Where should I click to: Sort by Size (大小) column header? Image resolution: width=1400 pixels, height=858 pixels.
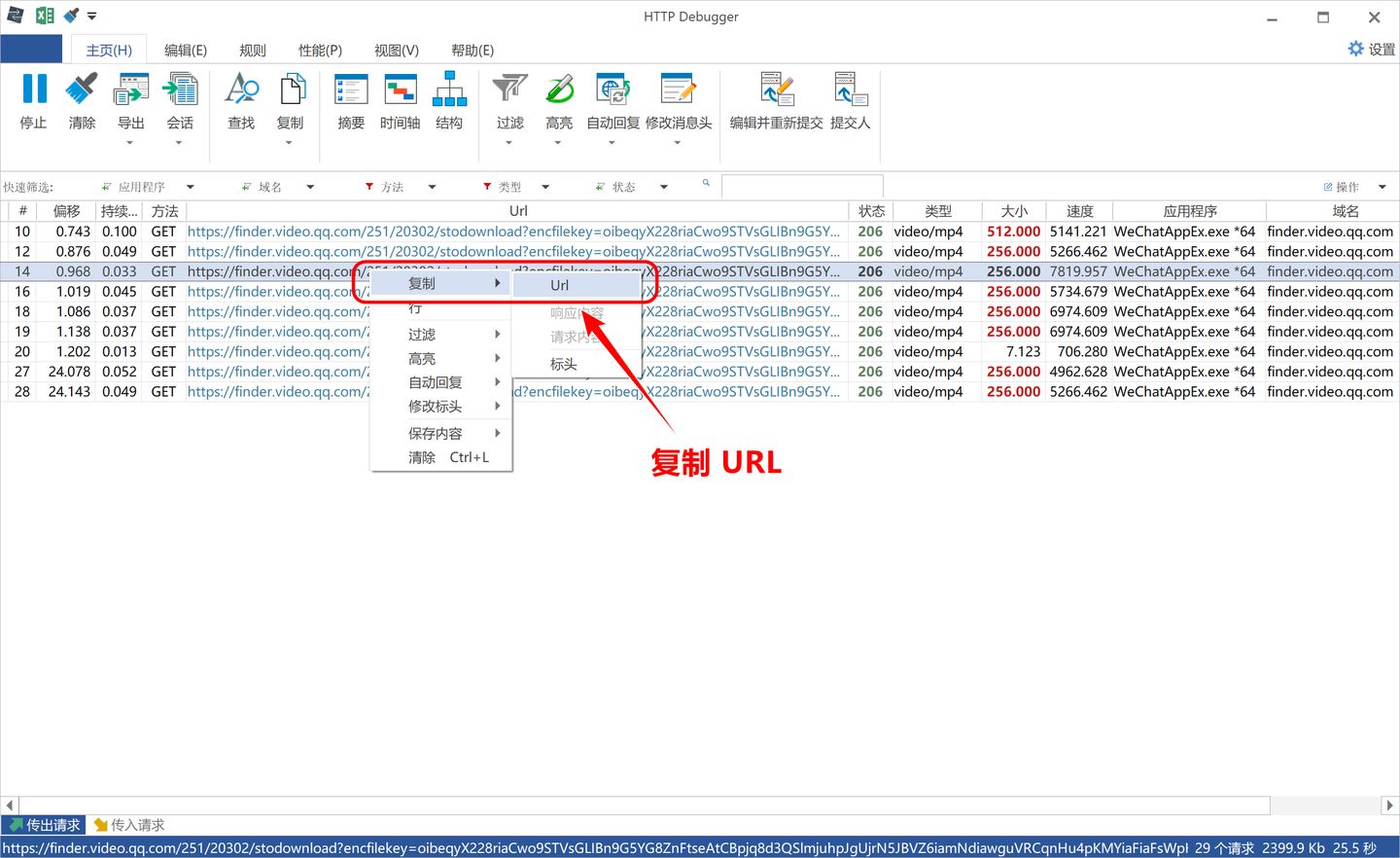pos(1014,211)
